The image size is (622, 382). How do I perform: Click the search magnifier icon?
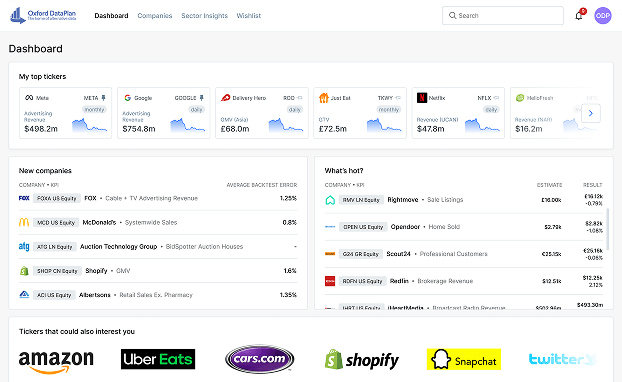[x=452, y=15]
